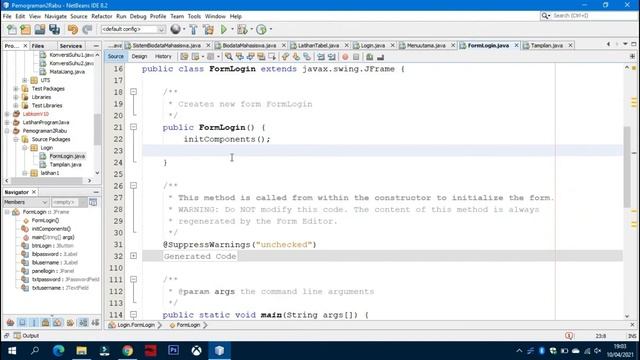The width and height of the screenshot is (640, 360).
Task: Switch to History view
Action: [x=163, y=57]
